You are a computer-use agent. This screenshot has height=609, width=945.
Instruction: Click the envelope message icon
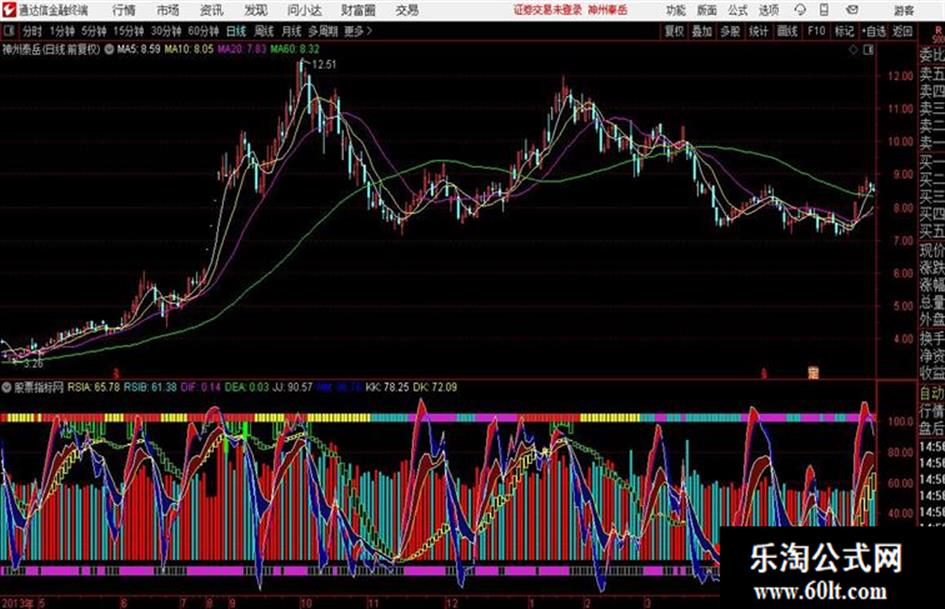(852, 10)
